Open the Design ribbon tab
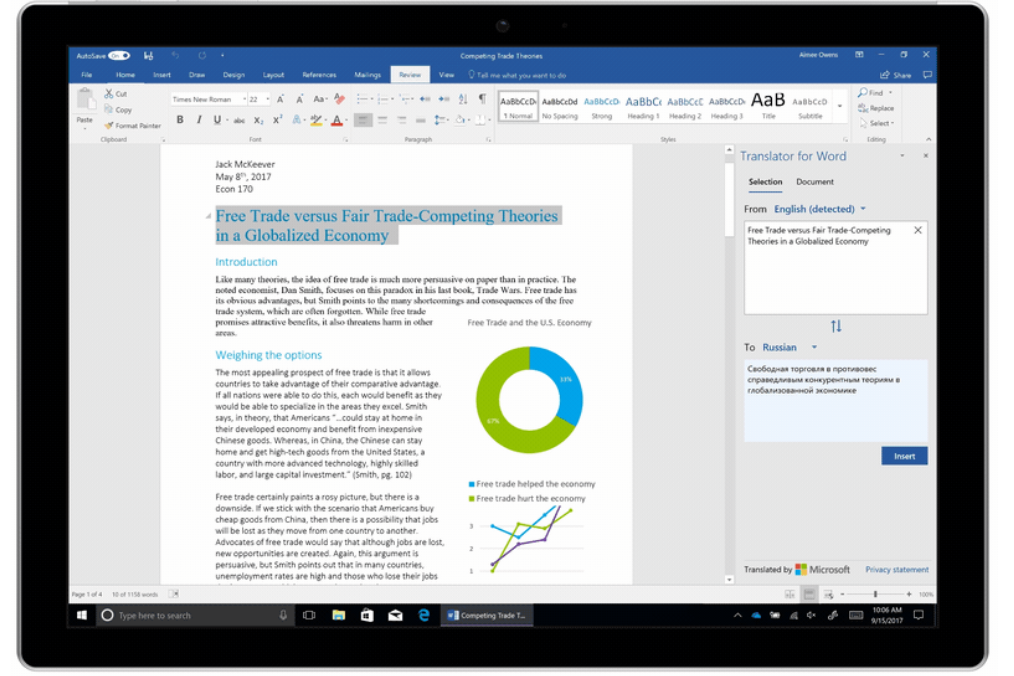Image resolution: width=1014 pixels, height=676 pixels. click(x=233, y=75)
